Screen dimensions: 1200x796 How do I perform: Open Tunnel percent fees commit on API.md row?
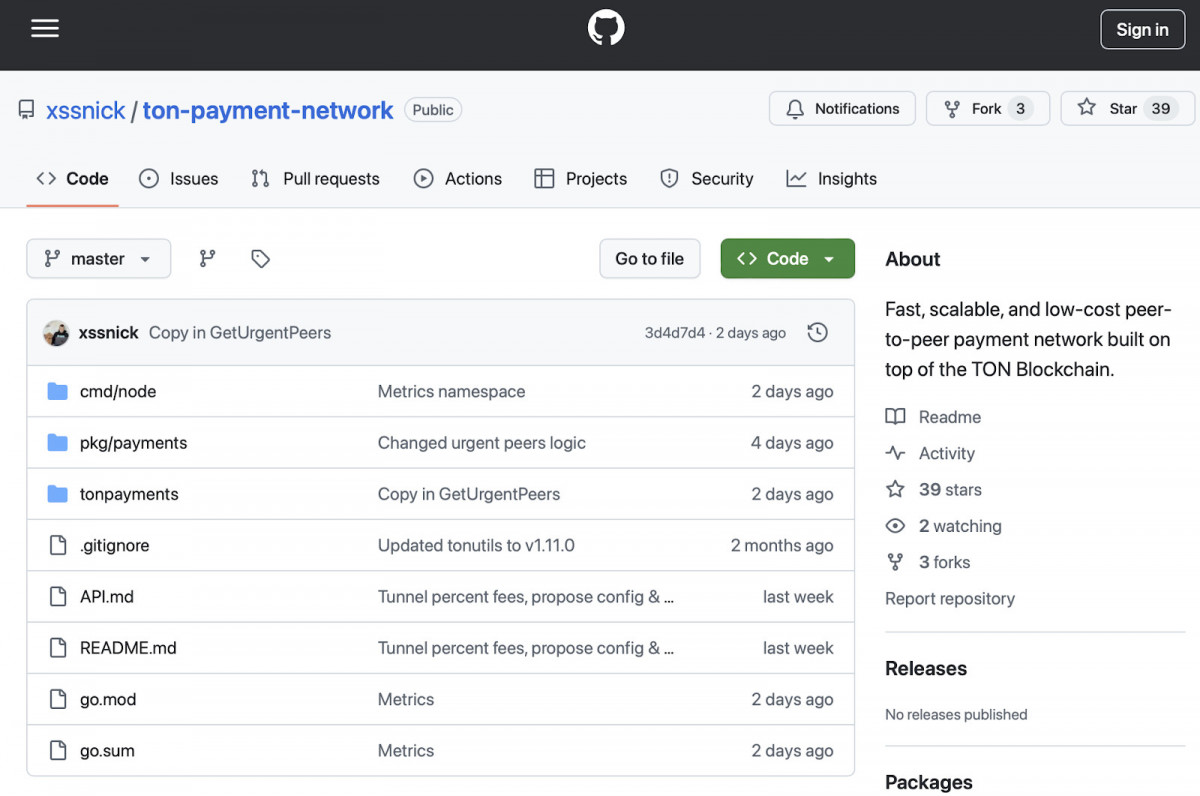click(526, 597)
